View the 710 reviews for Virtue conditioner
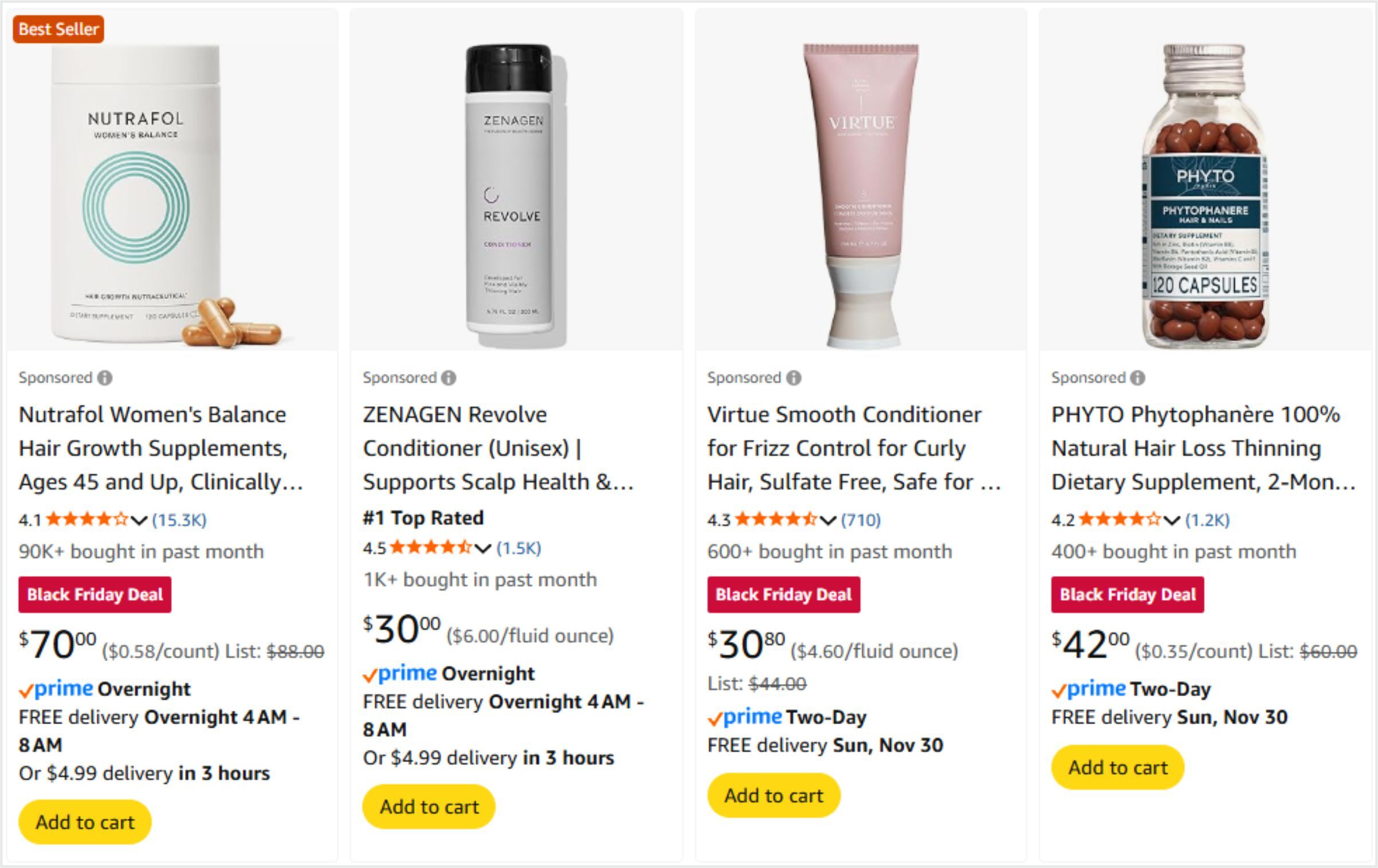 point(861,520)
